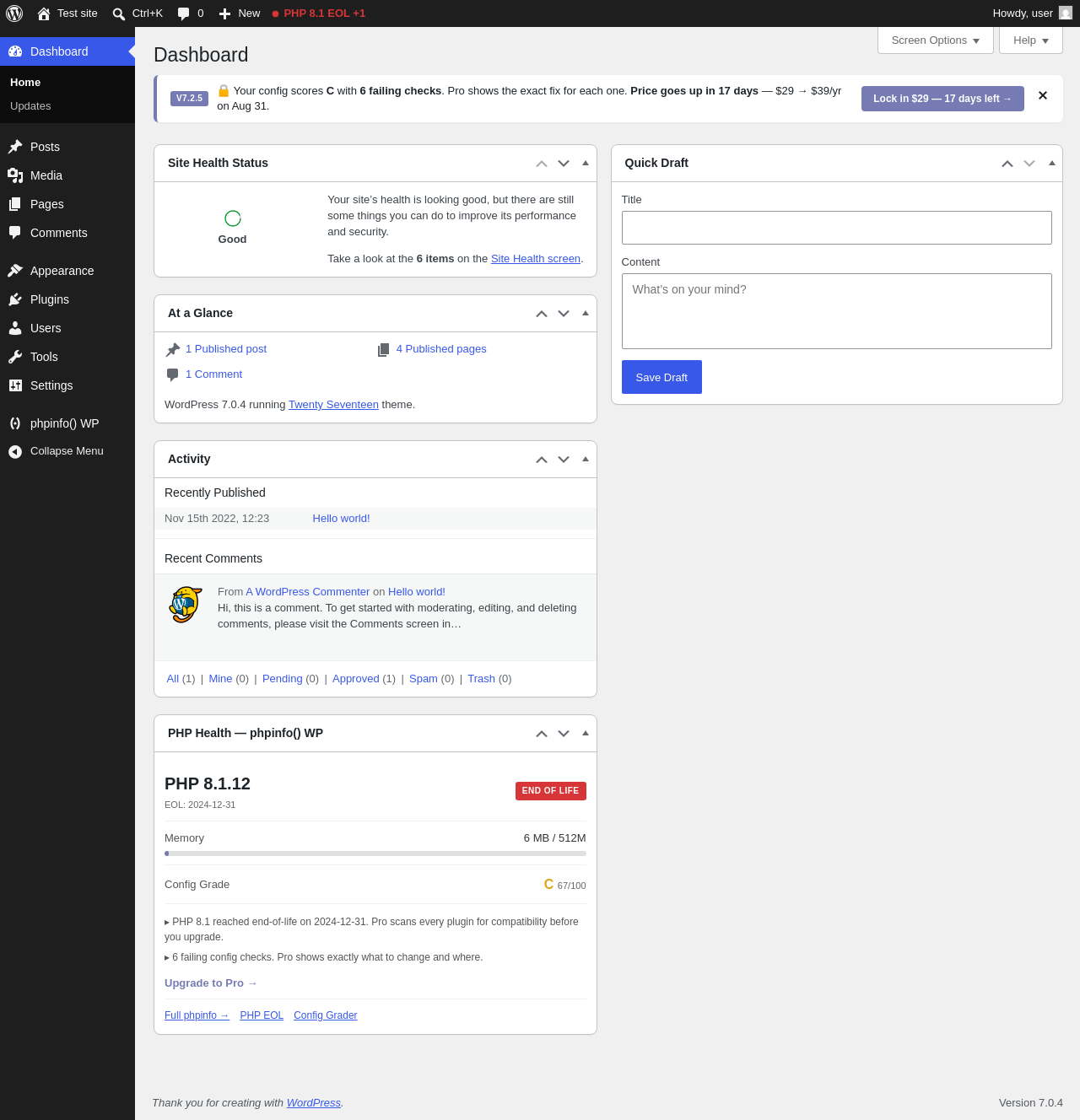1080x1120 pixels.
Task: Focus the What's on your mind content box
Action: click(837, 311)
